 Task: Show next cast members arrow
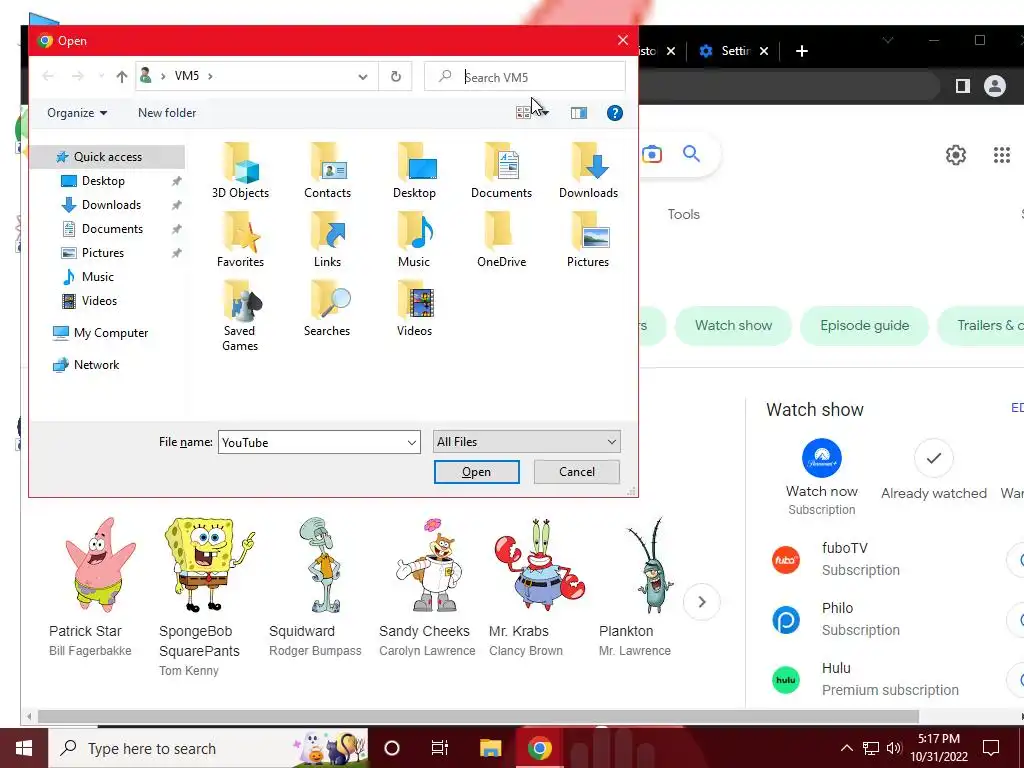point(702,602)
